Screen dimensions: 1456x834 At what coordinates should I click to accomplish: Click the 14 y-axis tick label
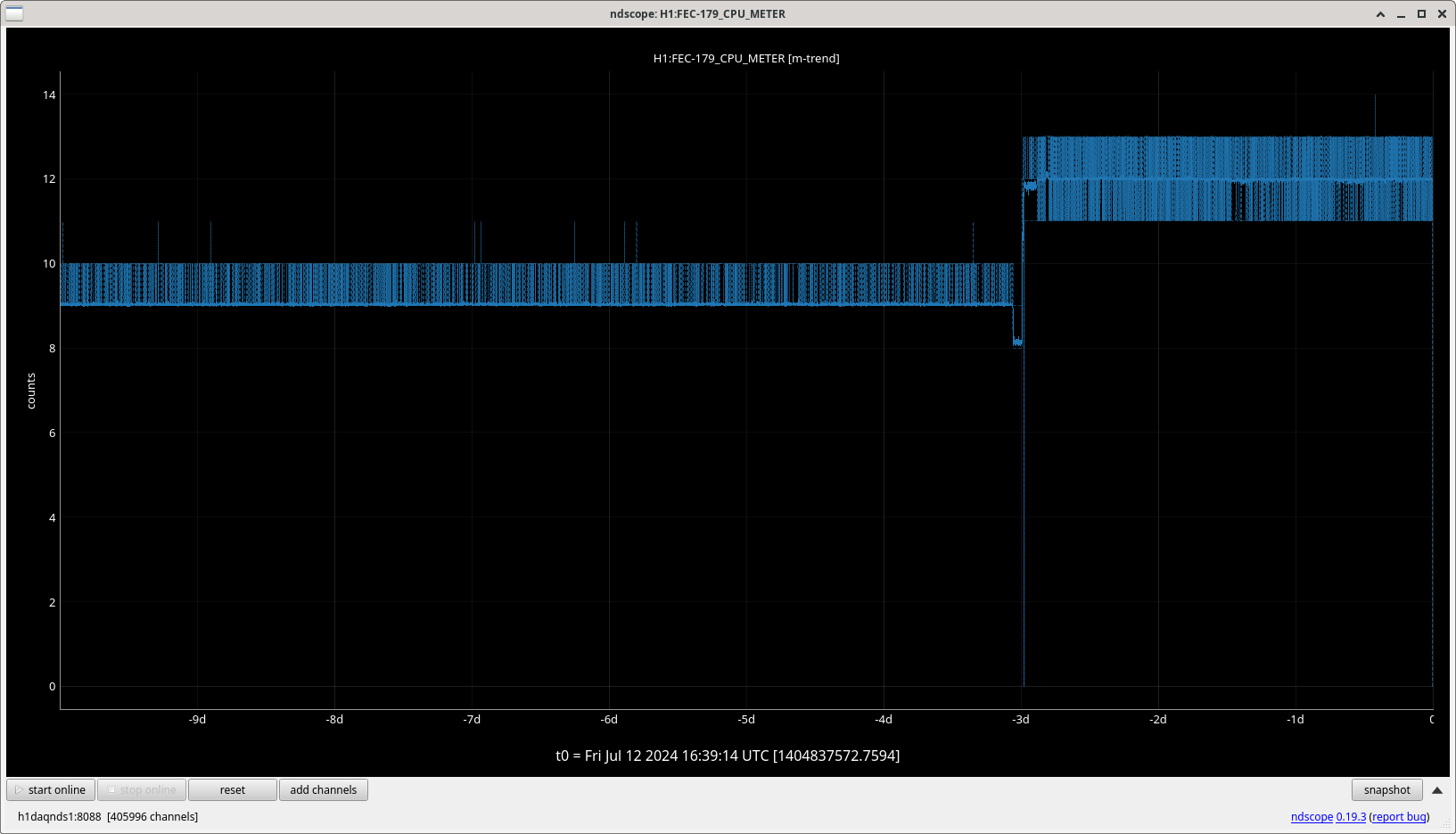tap(49, 95)
